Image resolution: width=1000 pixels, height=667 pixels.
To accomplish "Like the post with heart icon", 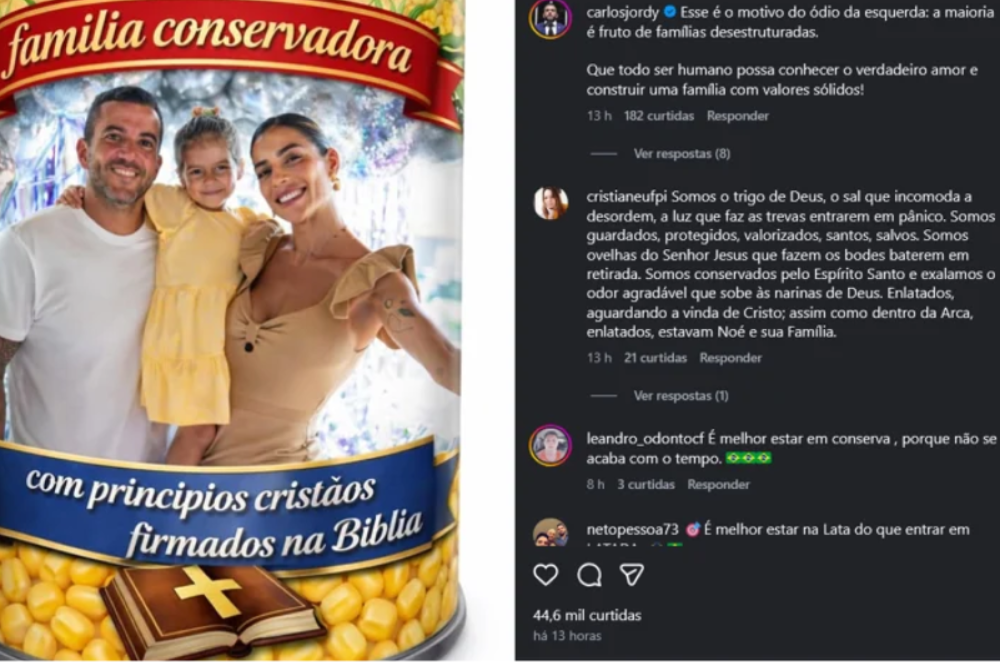I will (x=545, y=575).
